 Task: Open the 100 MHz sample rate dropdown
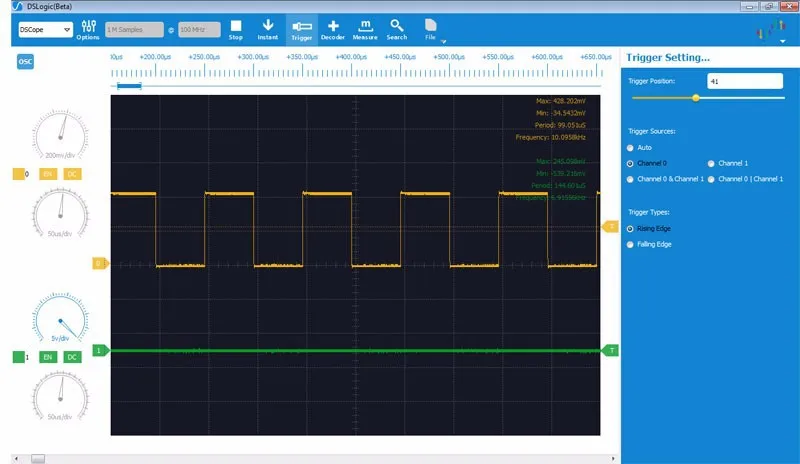[199, 30]
